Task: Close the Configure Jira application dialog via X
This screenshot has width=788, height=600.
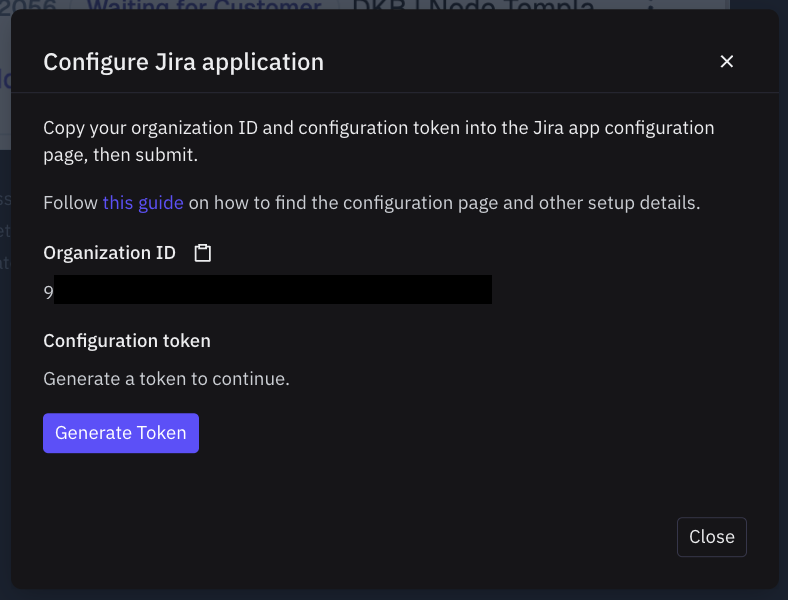Action: click(726, 61)
